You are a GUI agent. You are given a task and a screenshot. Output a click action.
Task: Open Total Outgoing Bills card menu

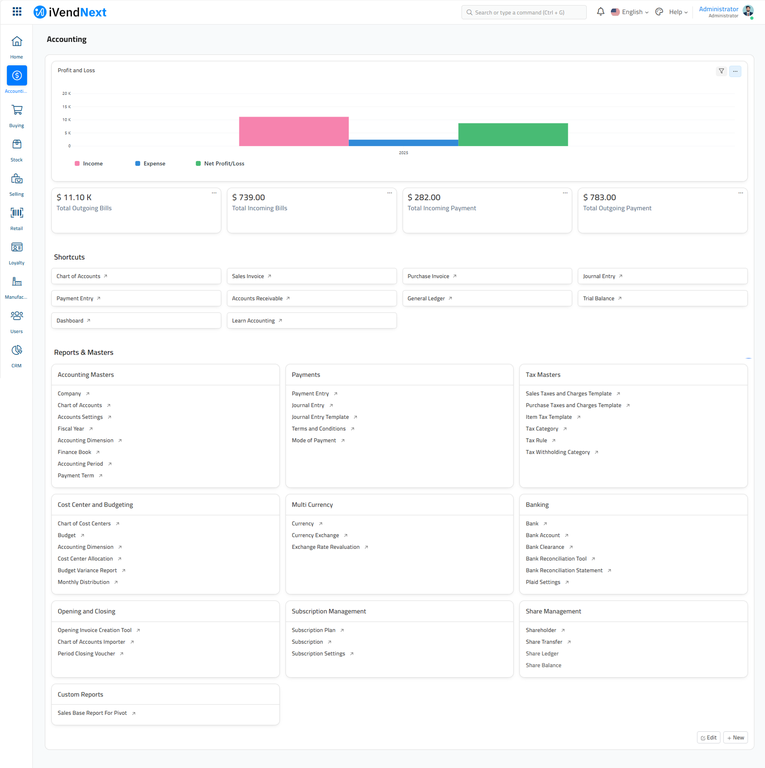click(x=214, y=193)
